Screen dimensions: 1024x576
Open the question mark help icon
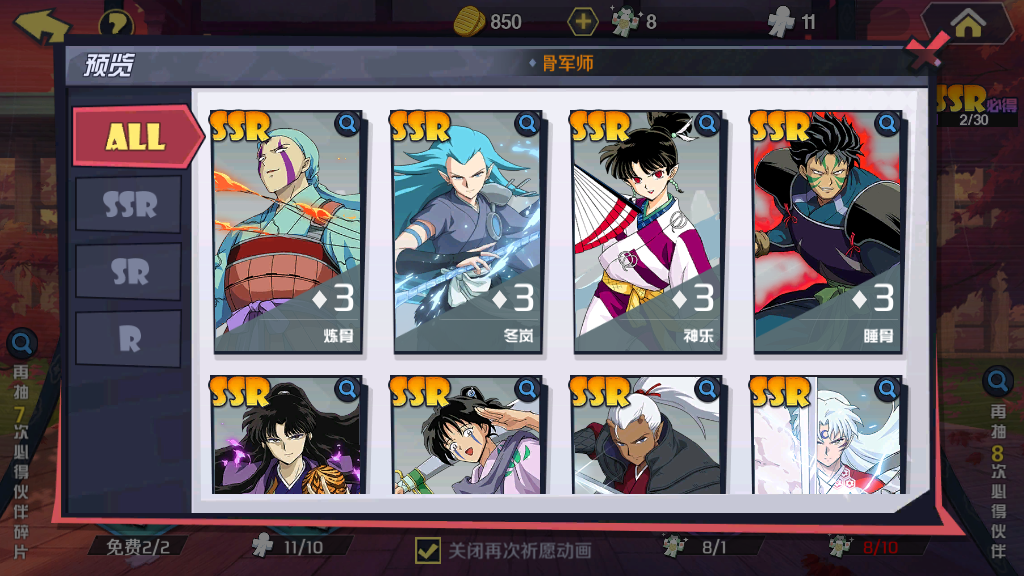coord(116,25)
